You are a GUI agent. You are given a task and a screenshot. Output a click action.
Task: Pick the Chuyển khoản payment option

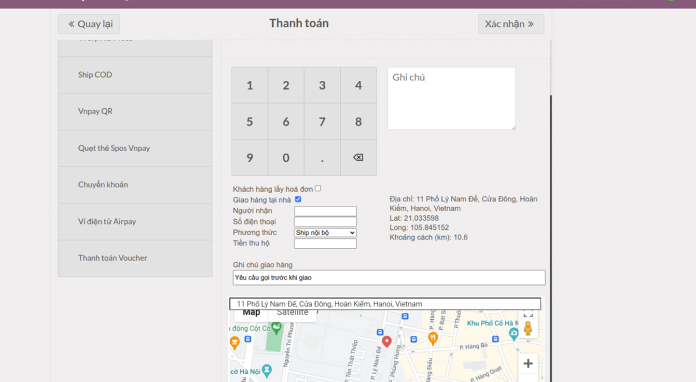point(135,185)
